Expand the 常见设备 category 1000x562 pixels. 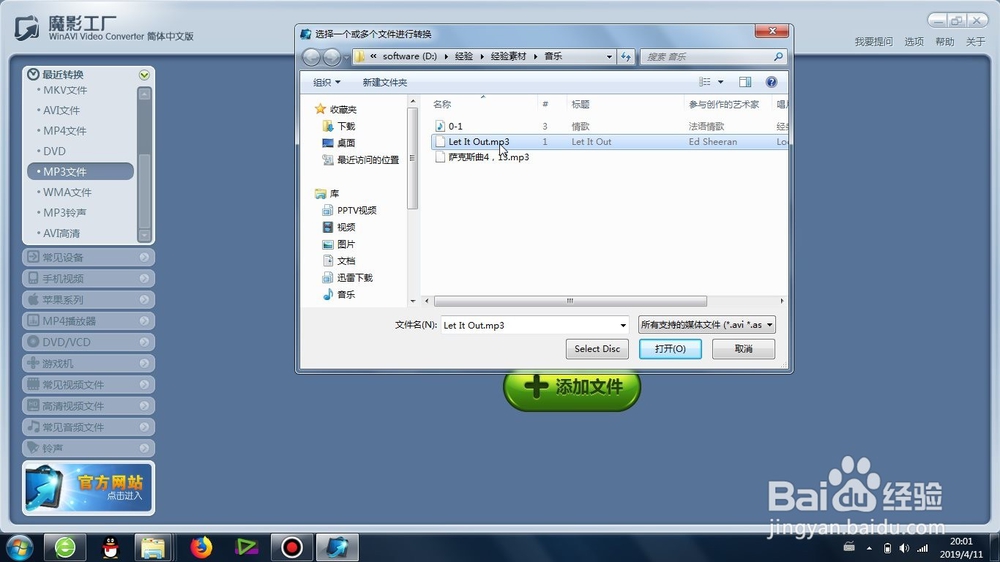pos(88,257)
